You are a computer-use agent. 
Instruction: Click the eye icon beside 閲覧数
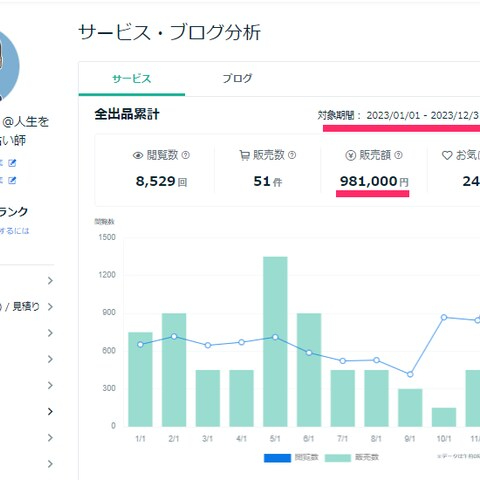click(x=138, y=155)
